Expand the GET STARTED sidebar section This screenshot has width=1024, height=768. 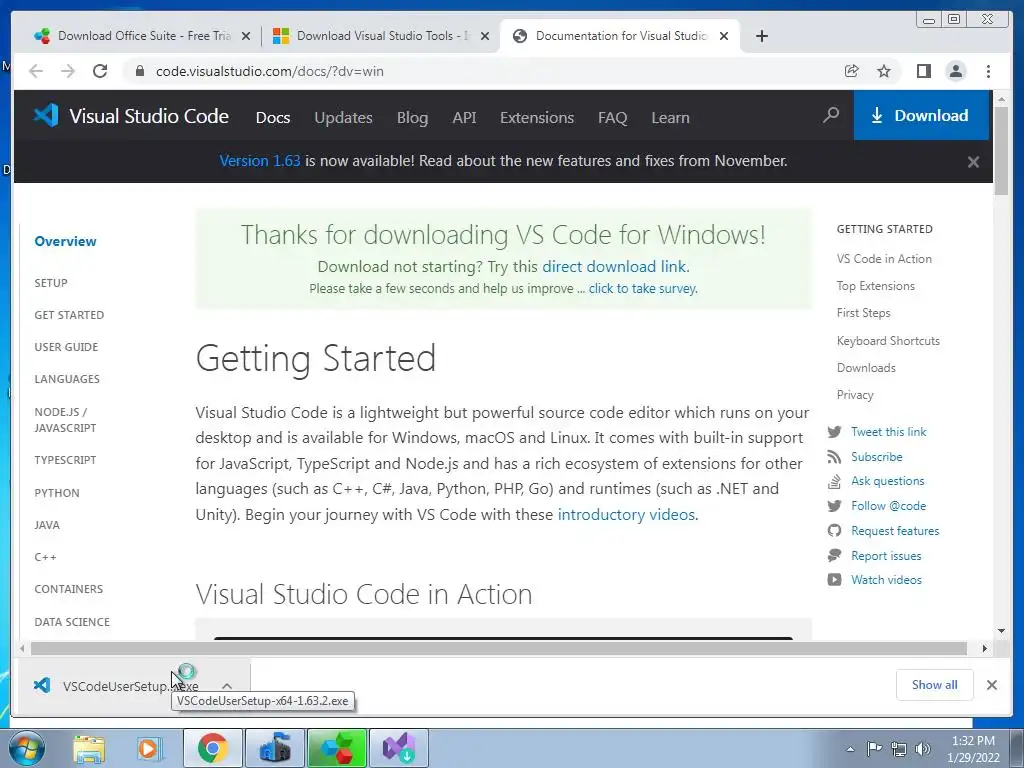pos(69,315)
